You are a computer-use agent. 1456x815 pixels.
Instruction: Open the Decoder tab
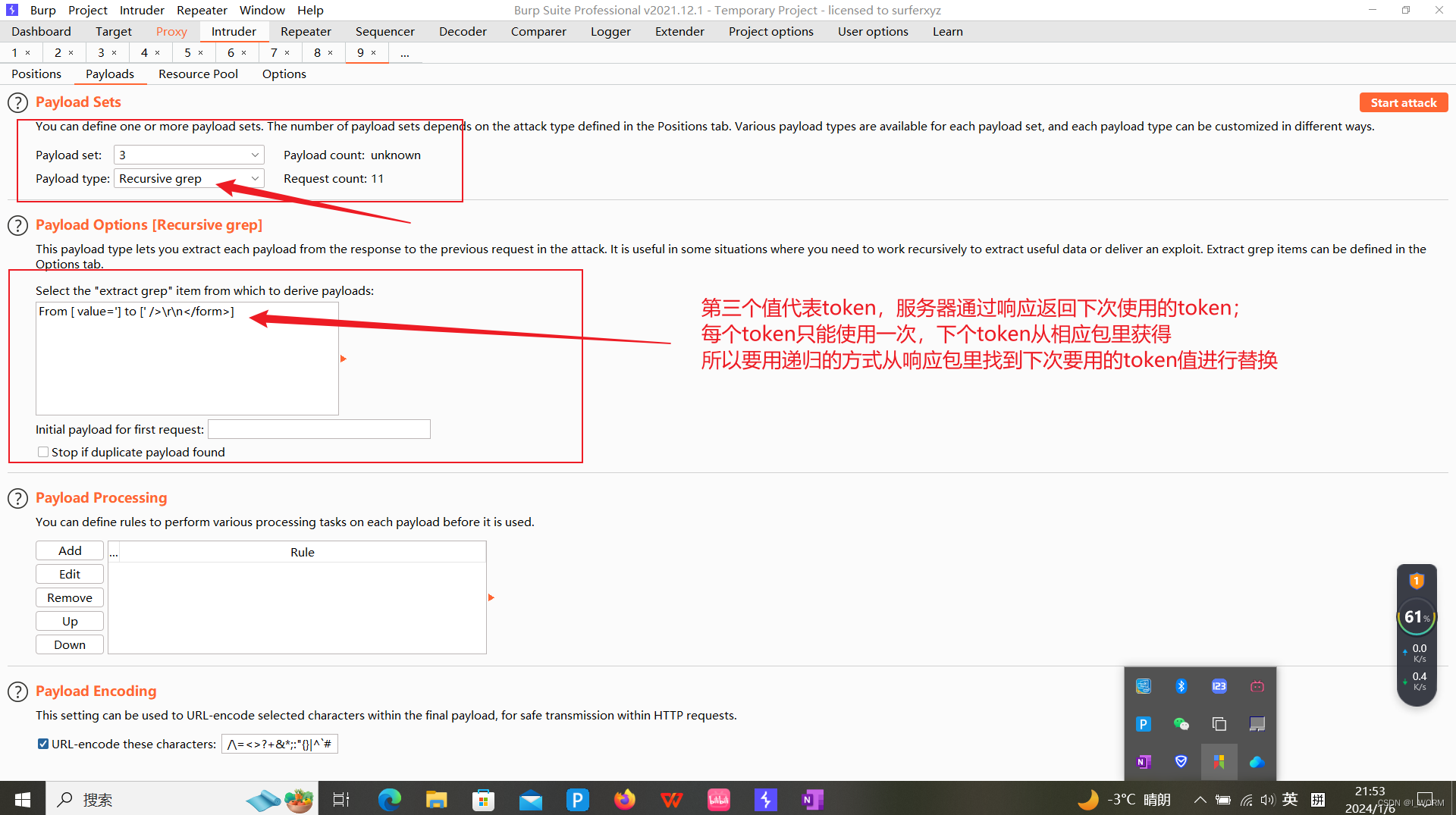coord(463,31)
